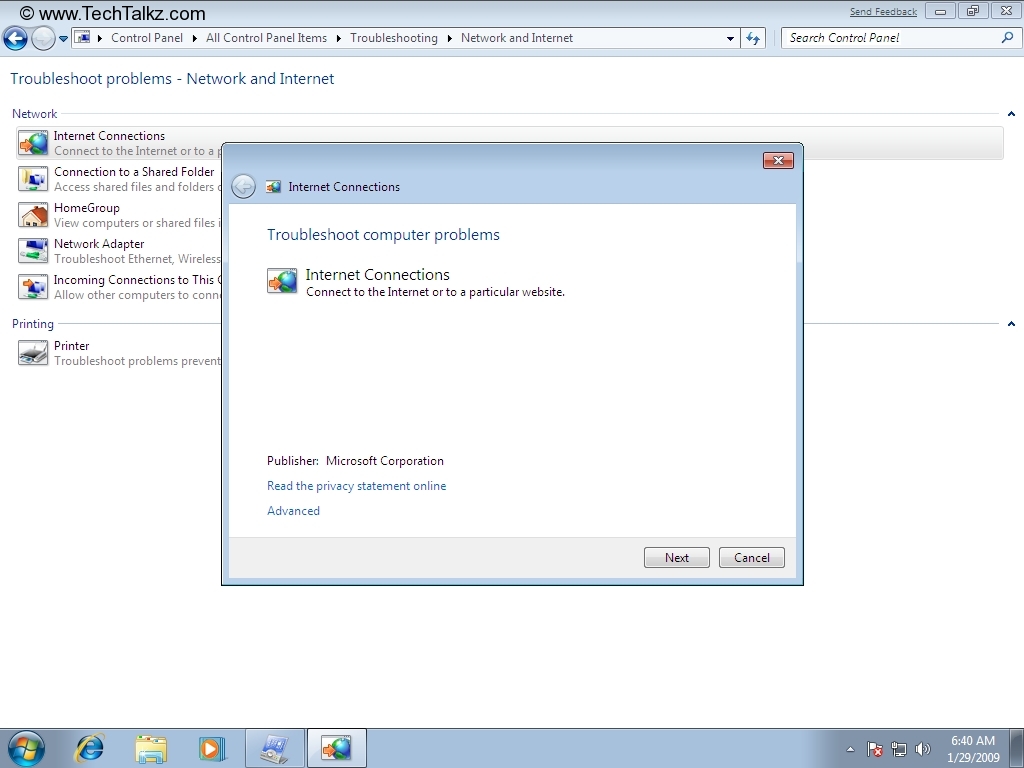The width and height of the screenshot is (1024, 768).
Task: Click the Advanced link in dialog
Action: [x=293, y=511]
